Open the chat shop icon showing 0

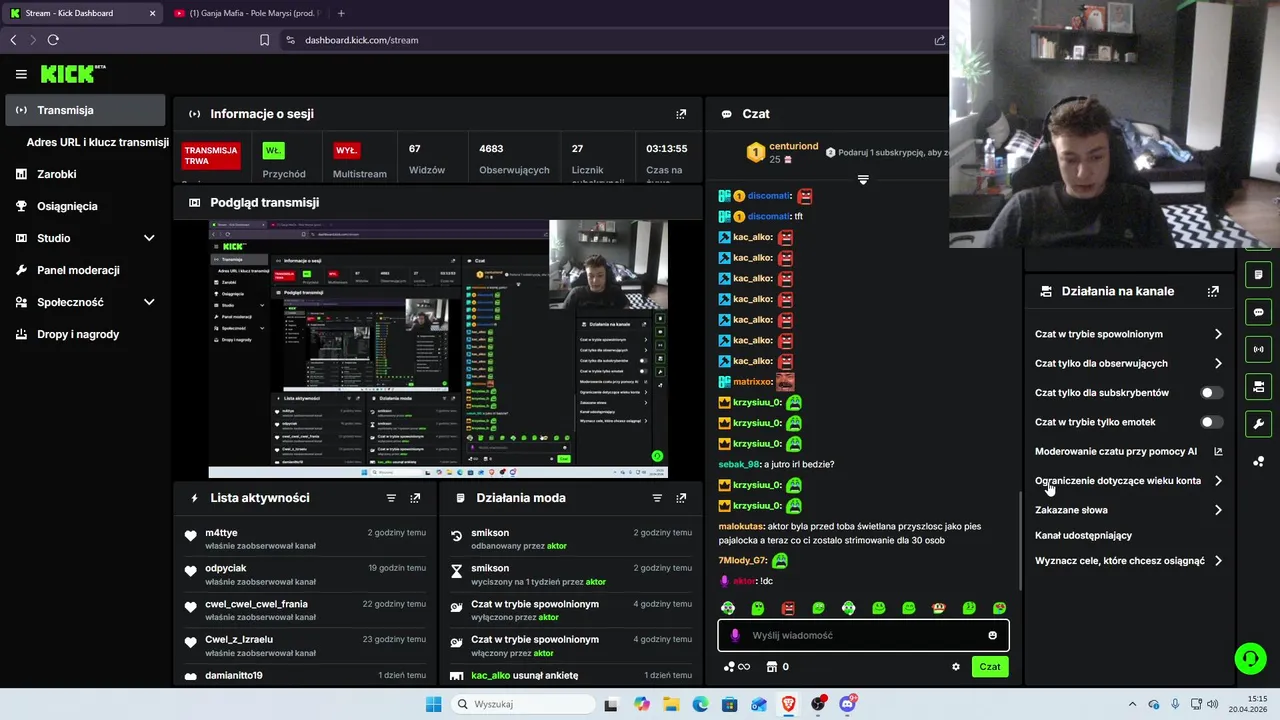778,667
